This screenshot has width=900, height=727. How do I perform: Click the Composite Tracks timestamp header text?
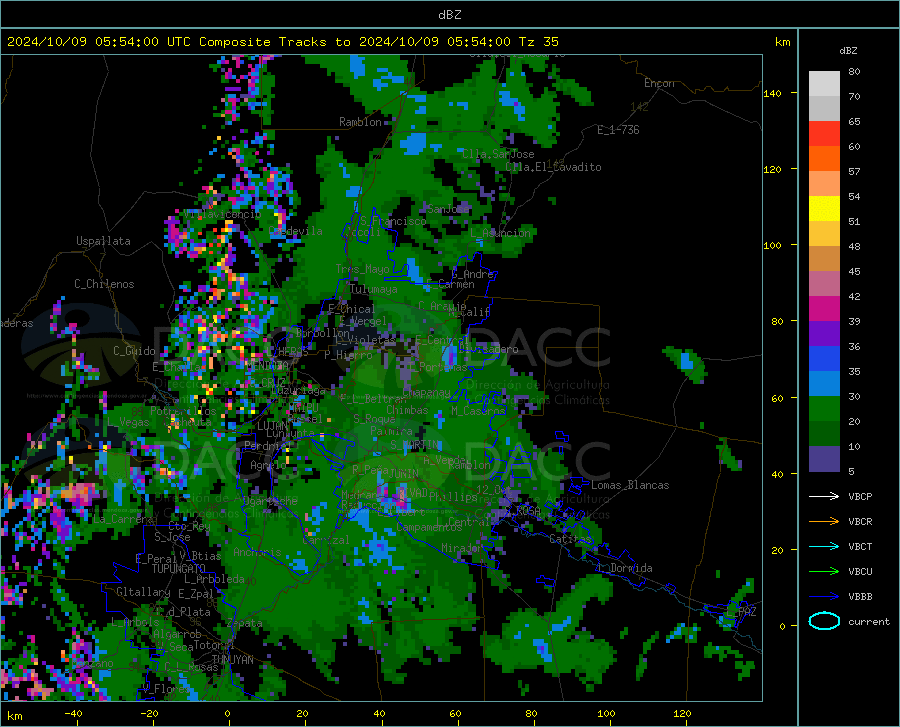point(282,42)
